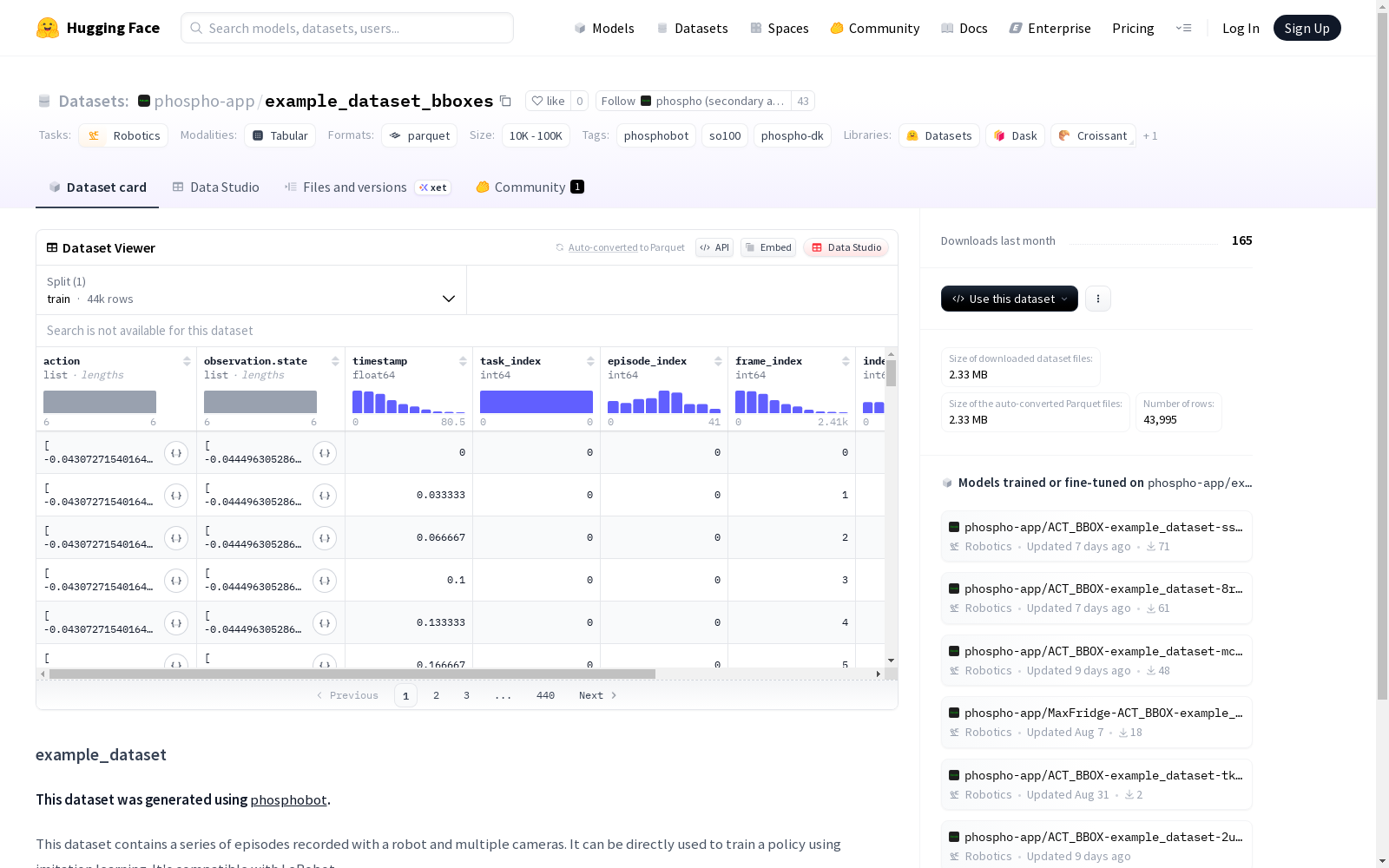Click the phospho-app owner link in the title
Viewport: 1389px width, 868px height.
pyautogui.click(x=204, y=101)
